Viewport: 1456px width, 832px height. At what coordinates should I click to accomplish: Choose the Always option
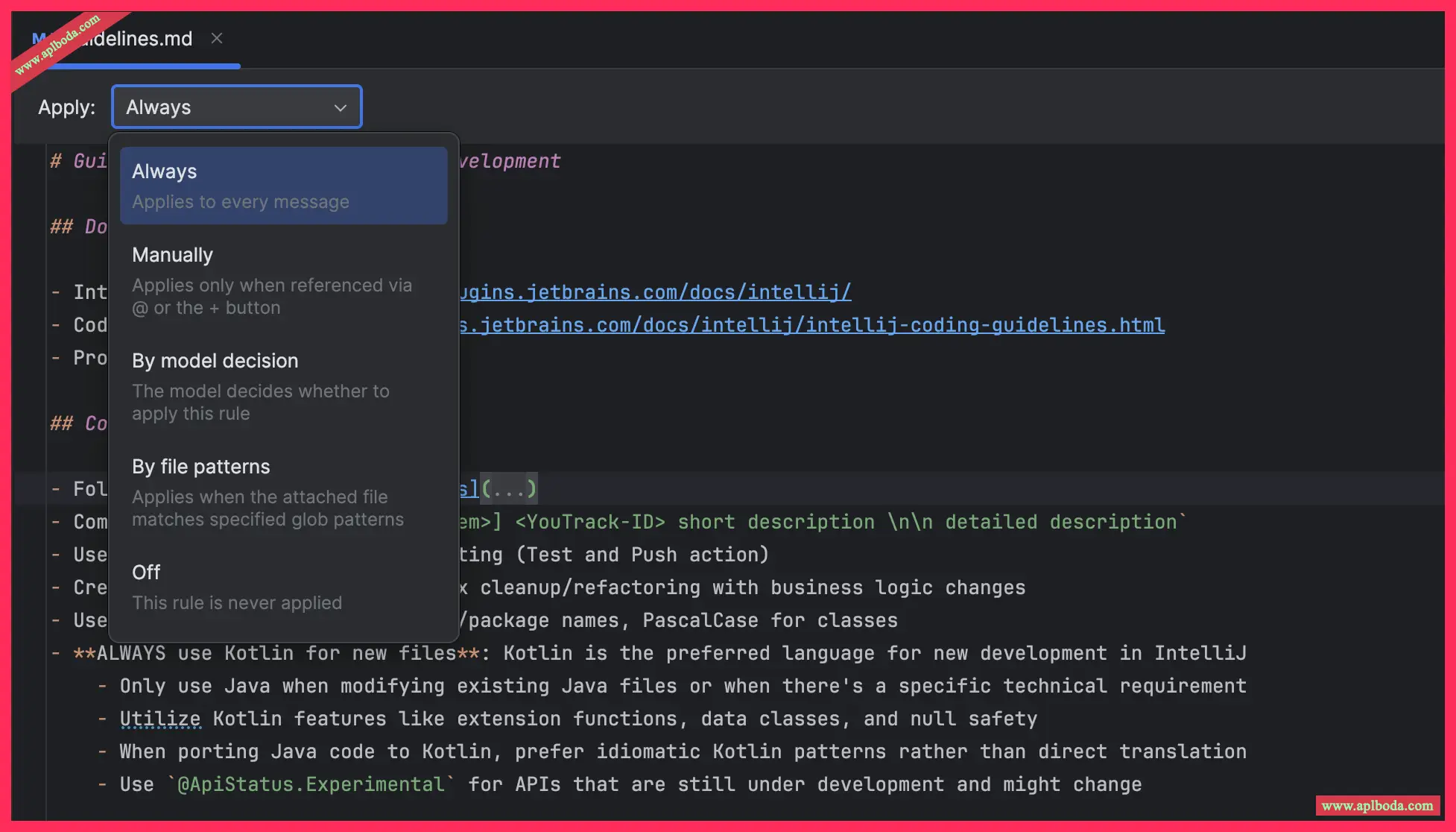point(283,186)
